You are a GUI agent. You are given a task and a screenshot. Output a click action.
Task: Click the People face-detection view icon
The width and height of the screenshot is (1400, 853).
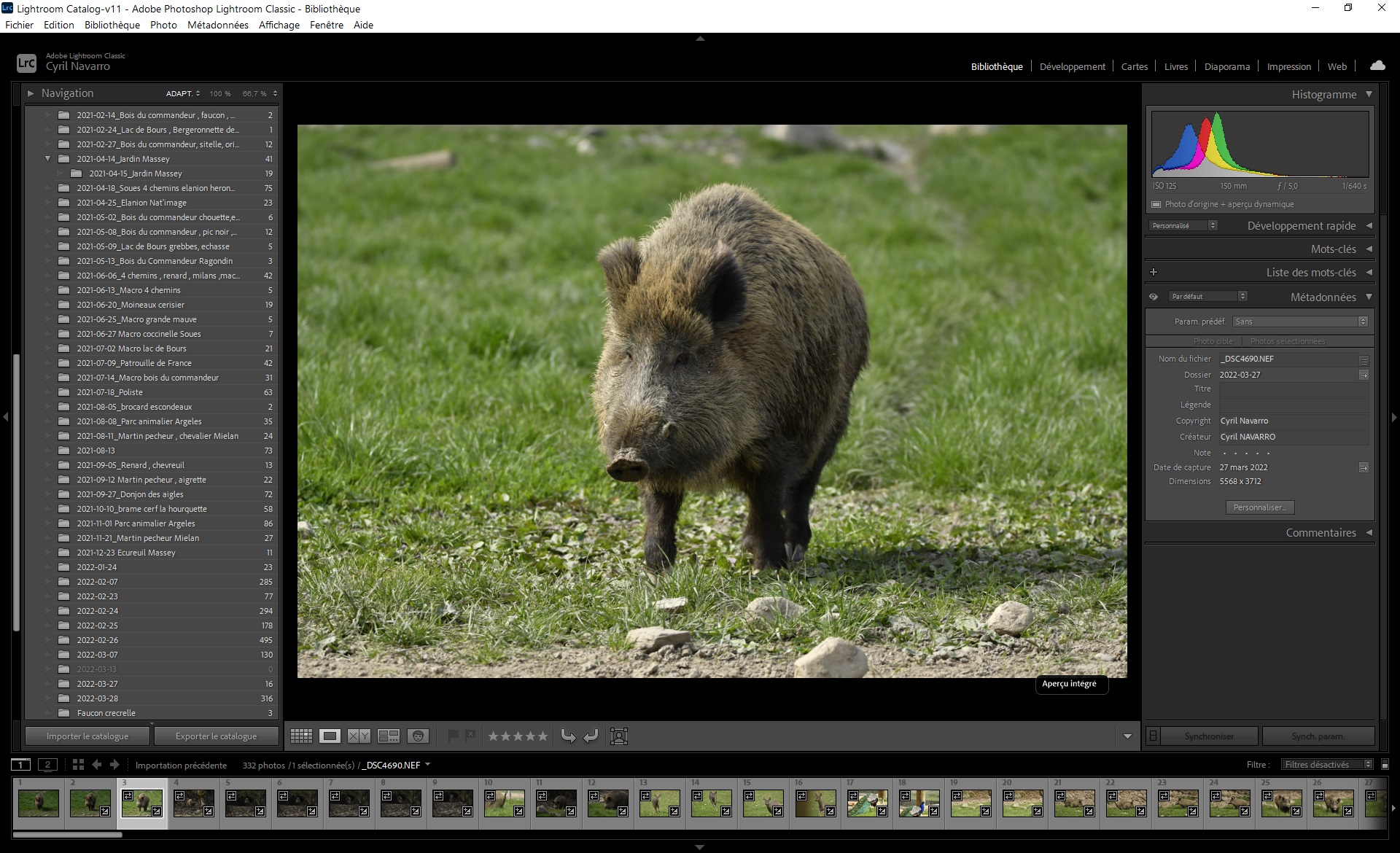coord(418,736)
